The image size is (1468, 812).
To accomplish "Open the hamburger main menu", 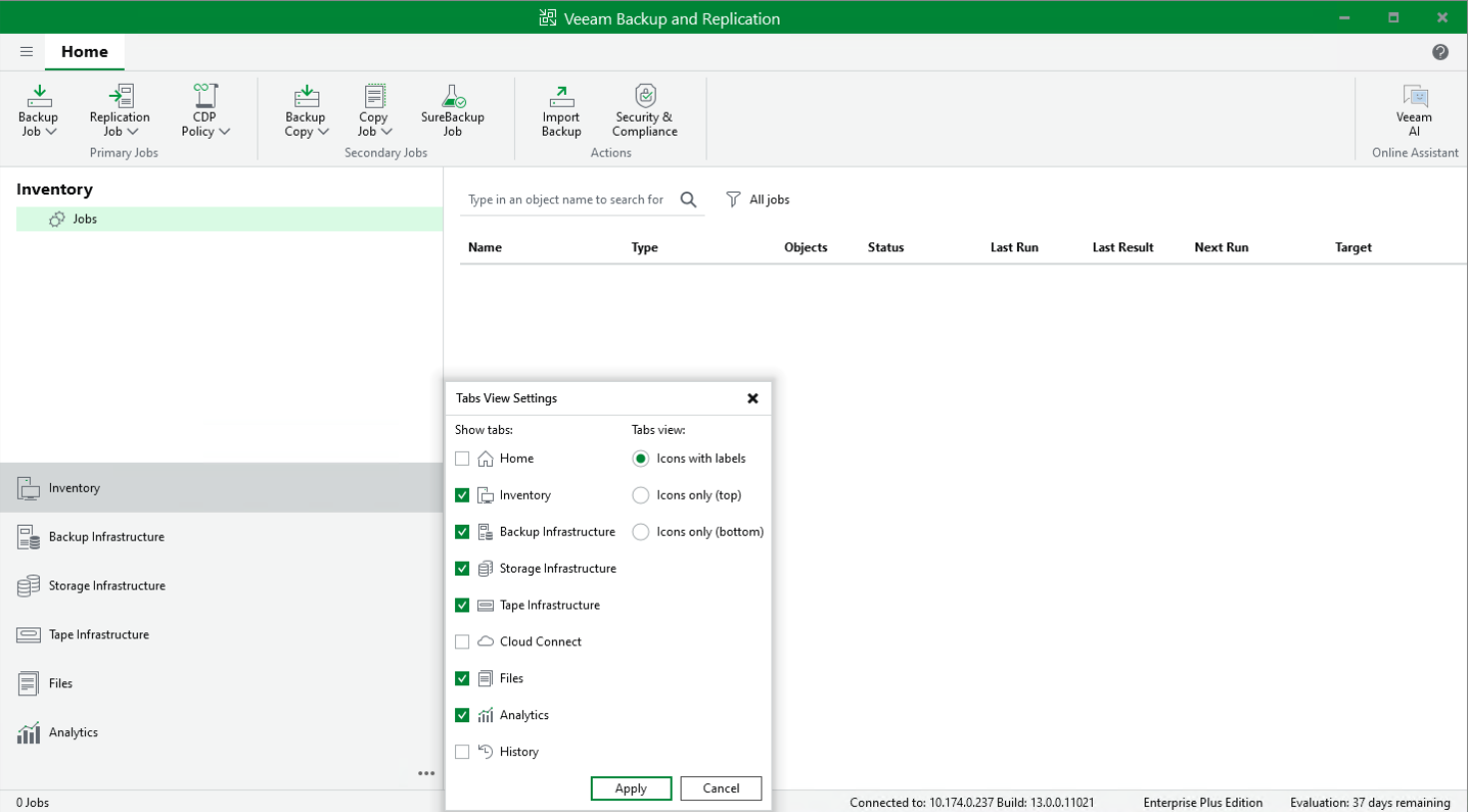I will tap(27, 52).
